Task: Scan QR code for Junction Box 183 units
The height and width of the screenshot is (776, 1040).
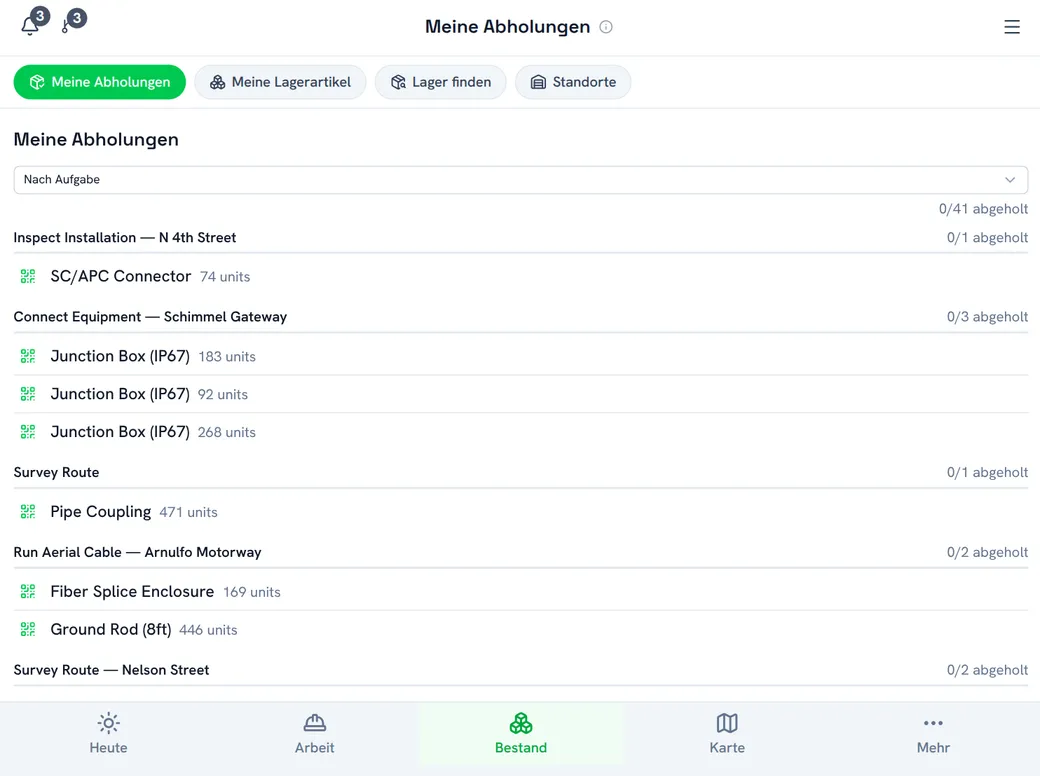Action: click(28, 356)
